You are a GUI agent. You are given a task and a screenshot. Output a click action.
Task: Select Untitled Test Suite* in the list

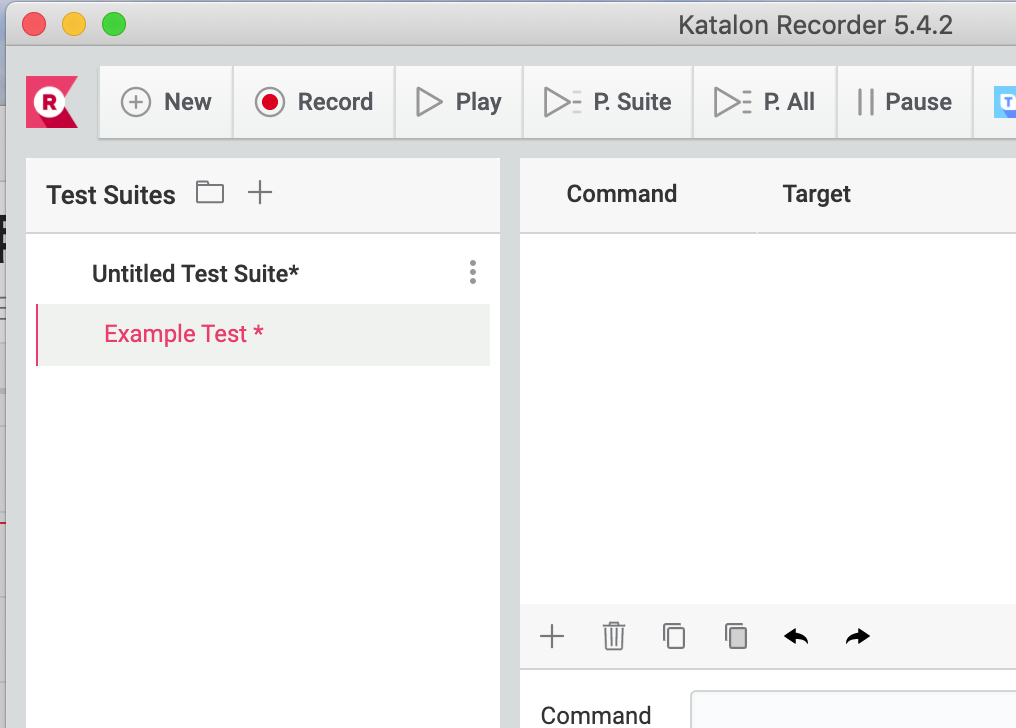(196, 273)
